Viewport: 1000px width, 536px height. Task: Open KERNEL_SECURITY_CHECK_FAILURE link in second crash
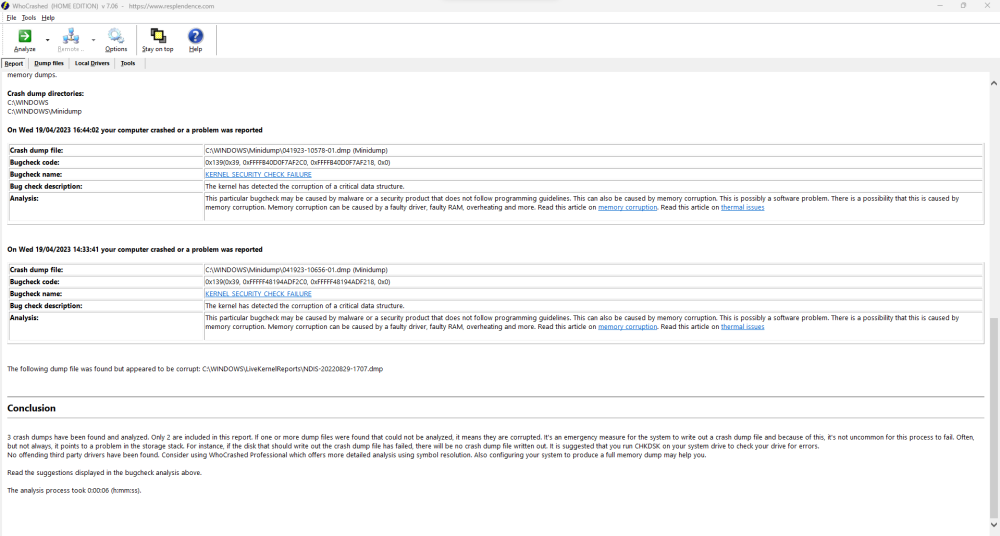[258, 294]
